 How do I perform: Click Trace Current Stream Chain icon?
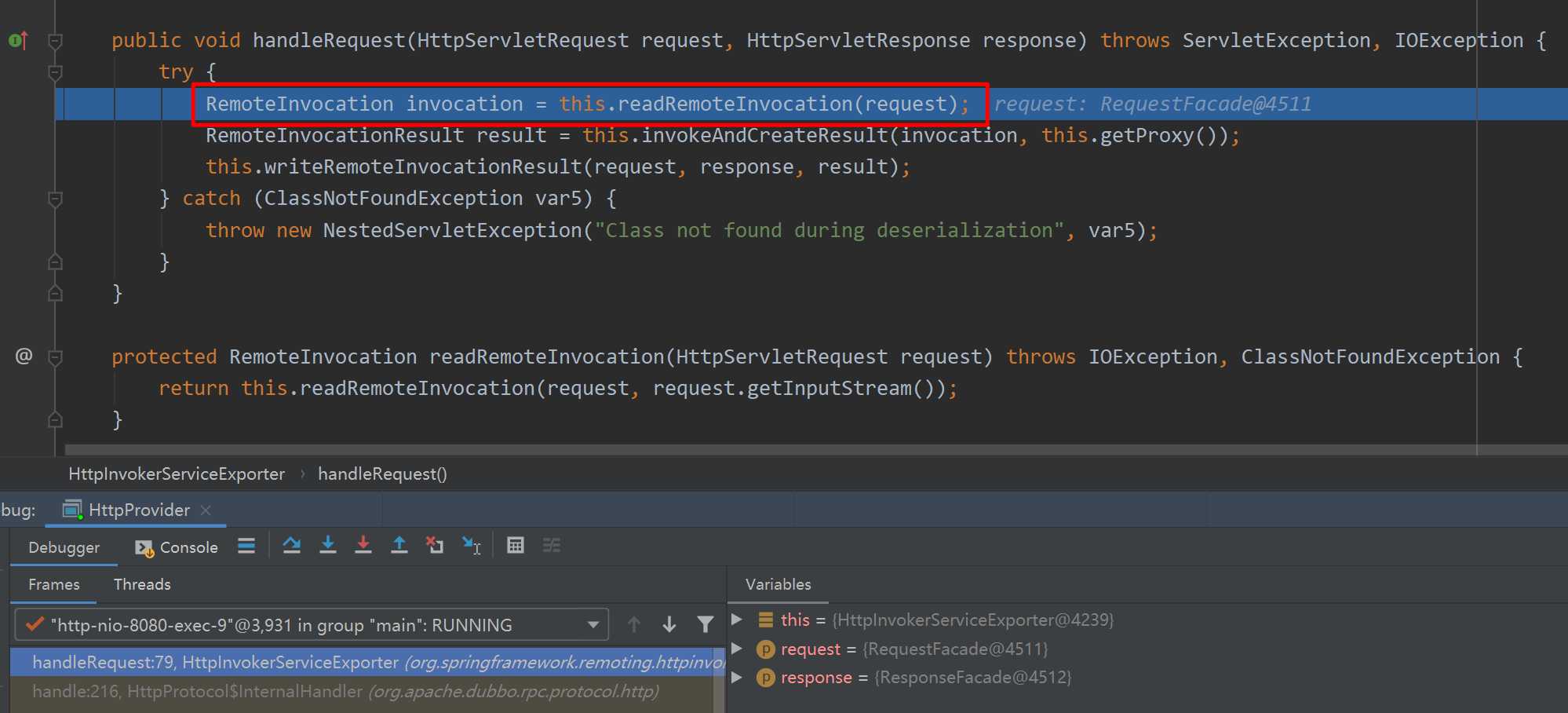[552, 546]
